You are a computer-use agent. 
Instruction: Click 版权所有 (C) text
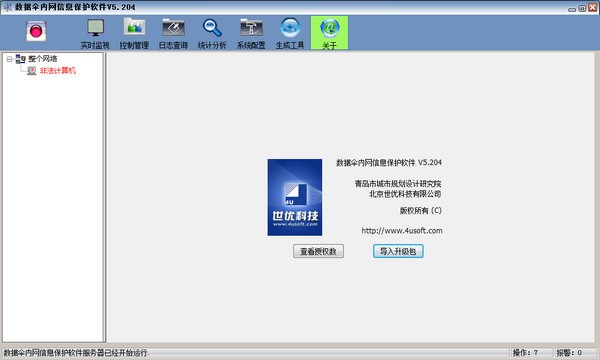pyautogui.click(x=421, y=210)
